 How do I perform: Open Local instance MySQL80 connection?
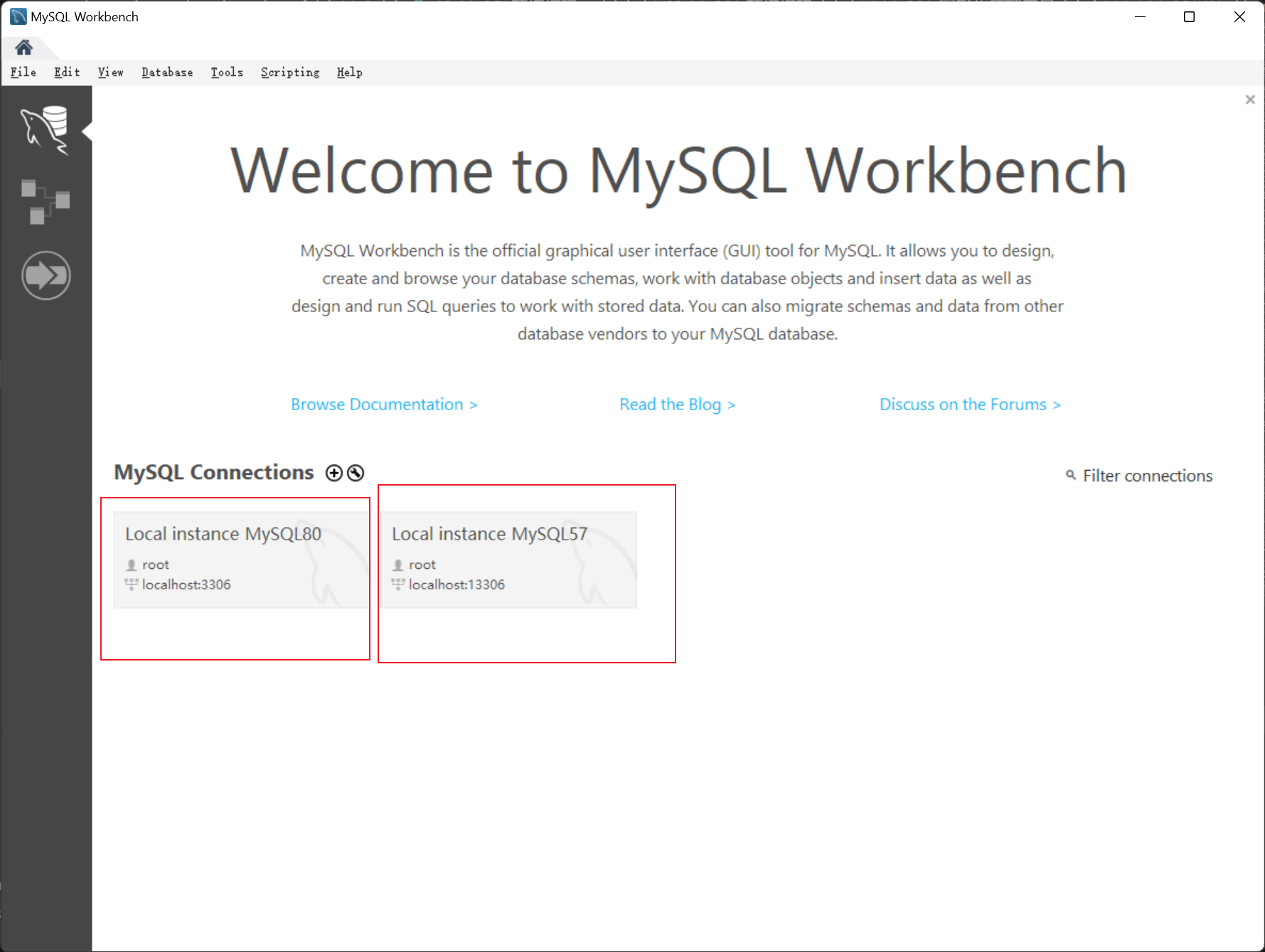[240, 560]
